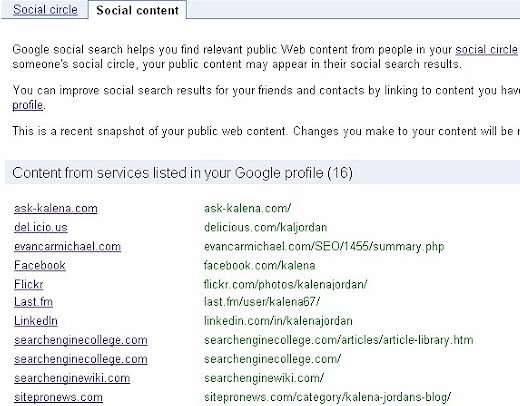Image resolution: width=520 pixels, height=406 pixels.
Task: Open the del.icio.us service link
Action: (x=41, y=227)
